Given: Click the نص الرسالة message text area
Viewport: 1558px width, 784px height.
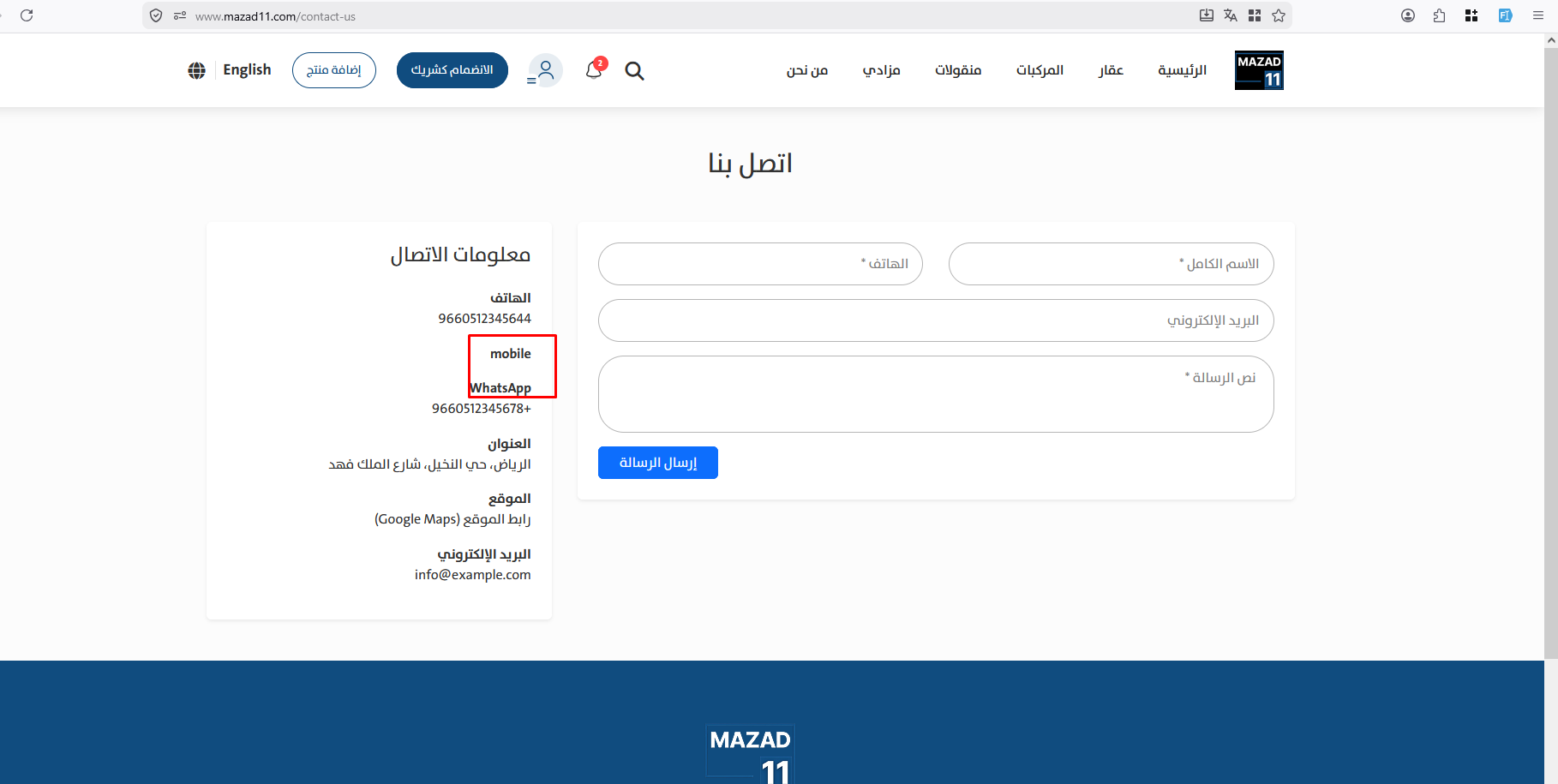Looking at the screenshot, I should (x=936, y=394).
